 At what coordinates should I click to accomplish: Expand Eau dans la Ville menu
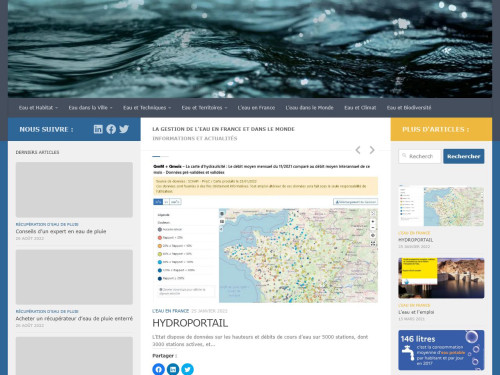coord(90,108)
